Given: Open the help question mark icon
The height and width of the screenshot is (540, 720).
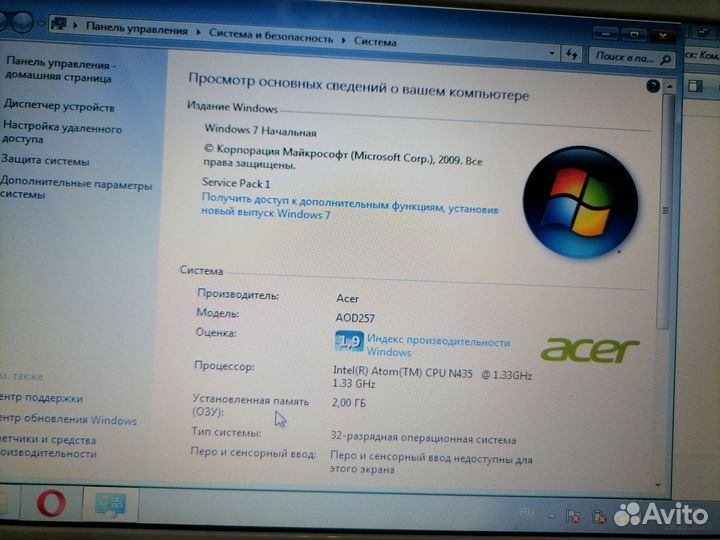Looking at the screenshot, I should pos(652,86).
